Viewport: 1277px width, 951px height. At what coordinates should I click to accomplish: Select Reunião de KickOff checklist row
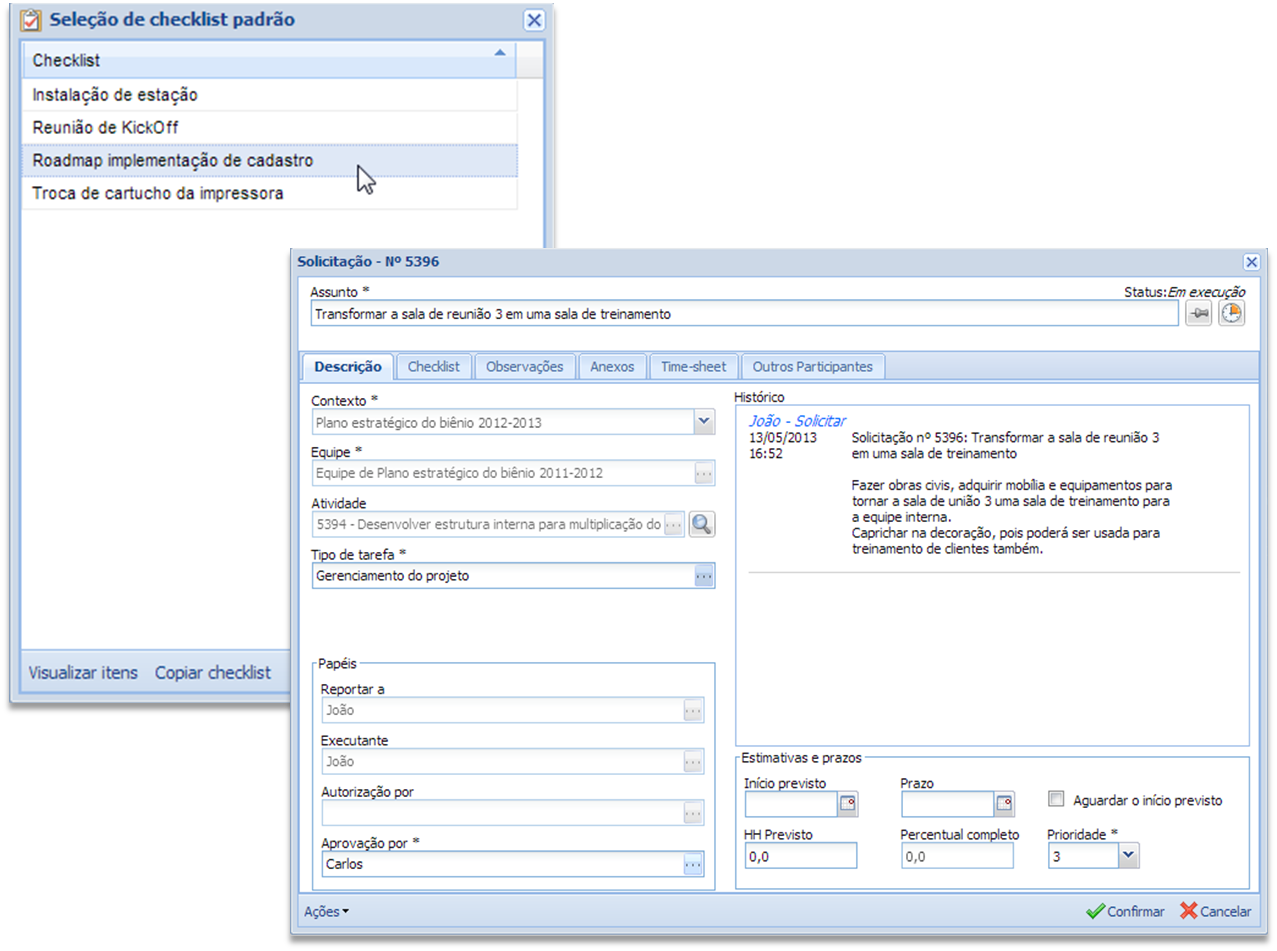pyautogui.click(x=105, y=128)
